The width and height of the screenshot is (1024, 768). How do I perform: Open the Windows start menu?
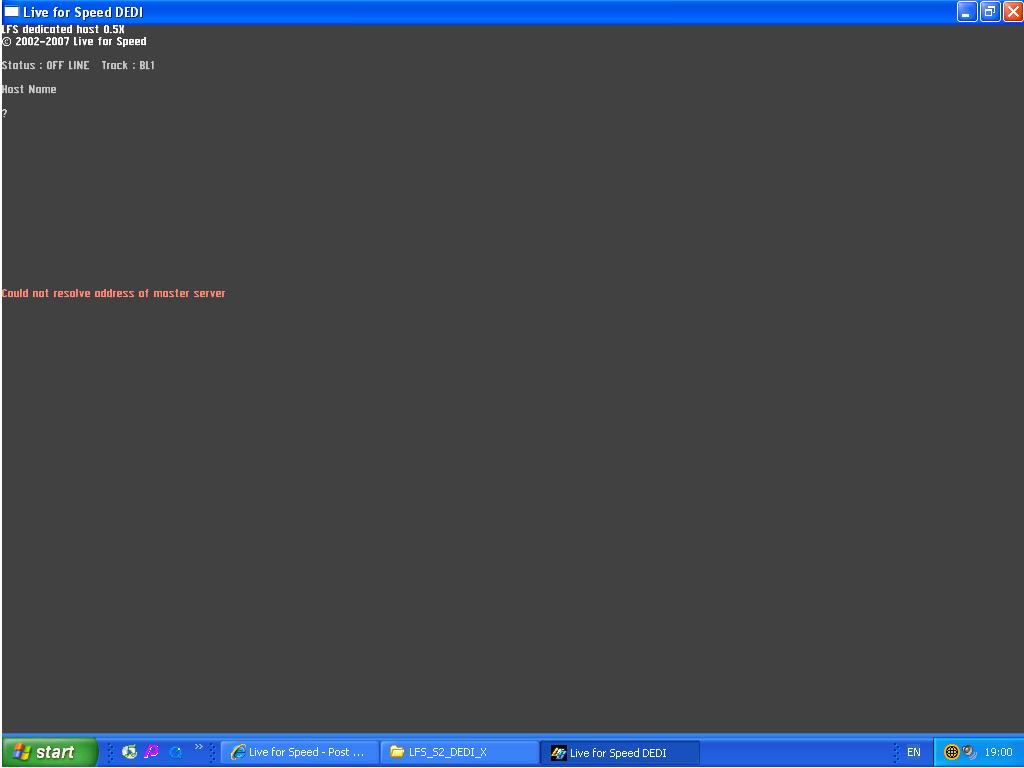tap(50, 752)
